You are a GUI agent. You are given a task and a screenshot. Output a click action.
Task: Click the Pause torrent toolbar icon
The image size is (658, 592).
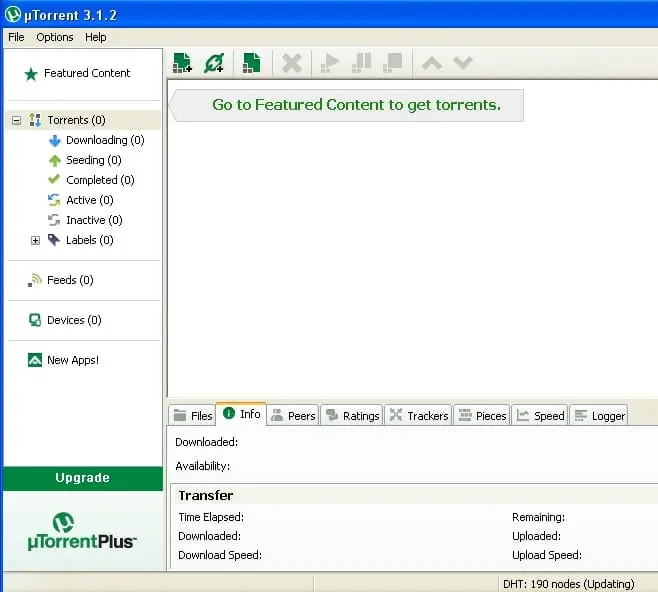[x=361, y=63]
